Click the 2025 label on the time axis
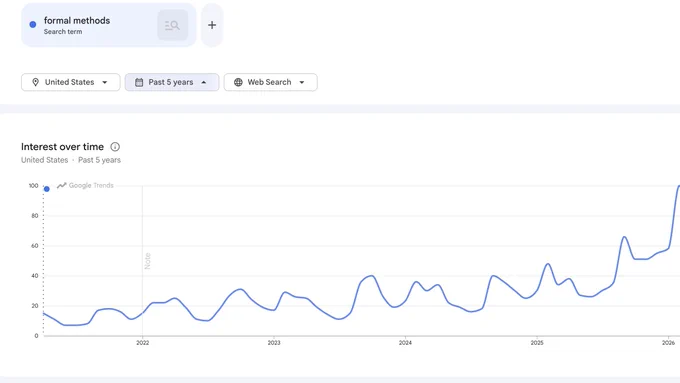 tap(537, 343)
